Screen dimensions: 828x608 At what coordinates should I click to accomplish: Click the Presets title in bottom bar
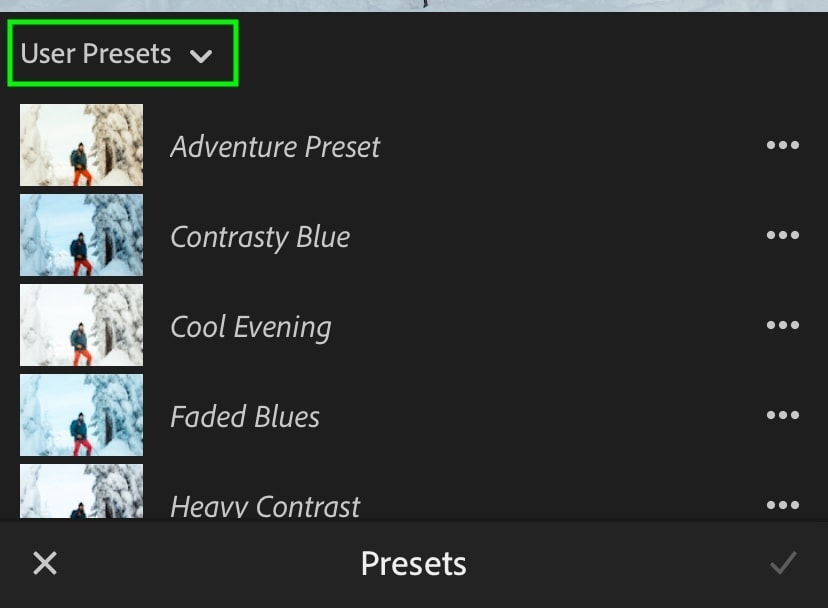413,563
